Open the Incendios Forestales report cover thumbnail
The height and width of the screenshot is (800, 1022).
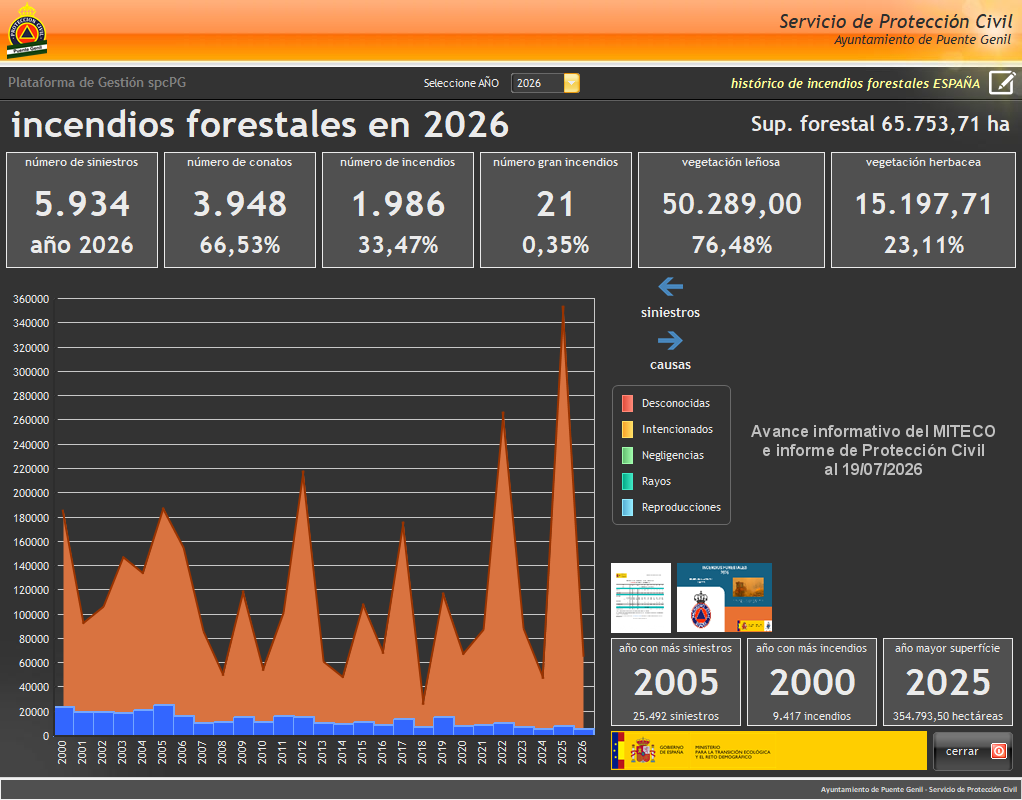pyautogui.click(x=724, y=598)
